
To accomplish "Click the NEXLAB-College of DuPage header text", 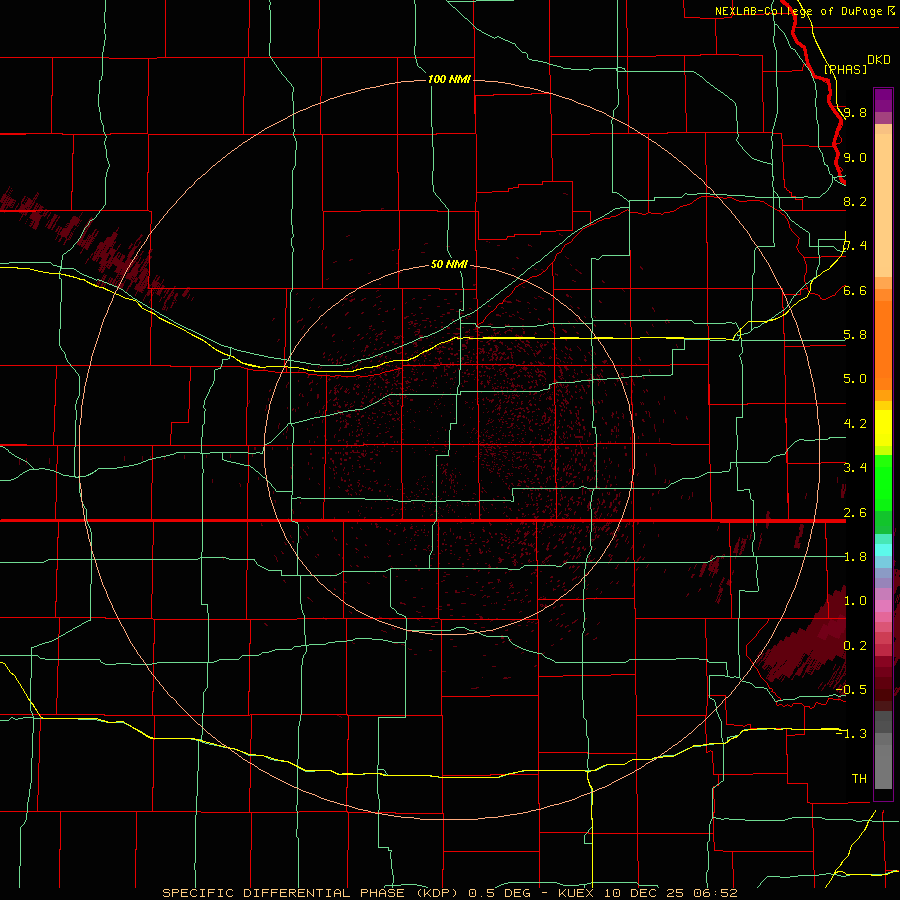I will point(798,11).
